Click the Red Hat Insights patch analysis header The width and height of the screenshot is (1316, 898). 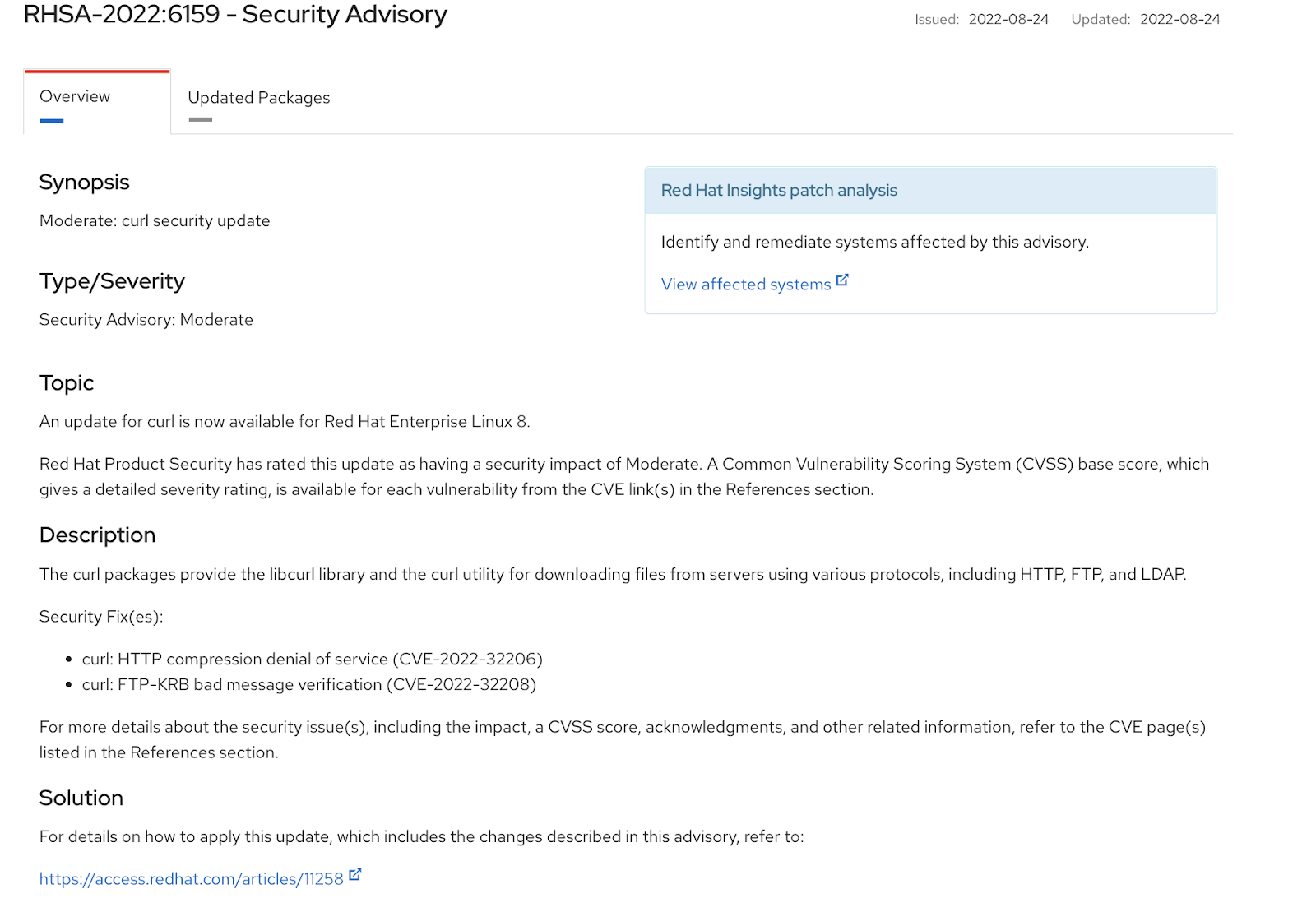(778, 190)
